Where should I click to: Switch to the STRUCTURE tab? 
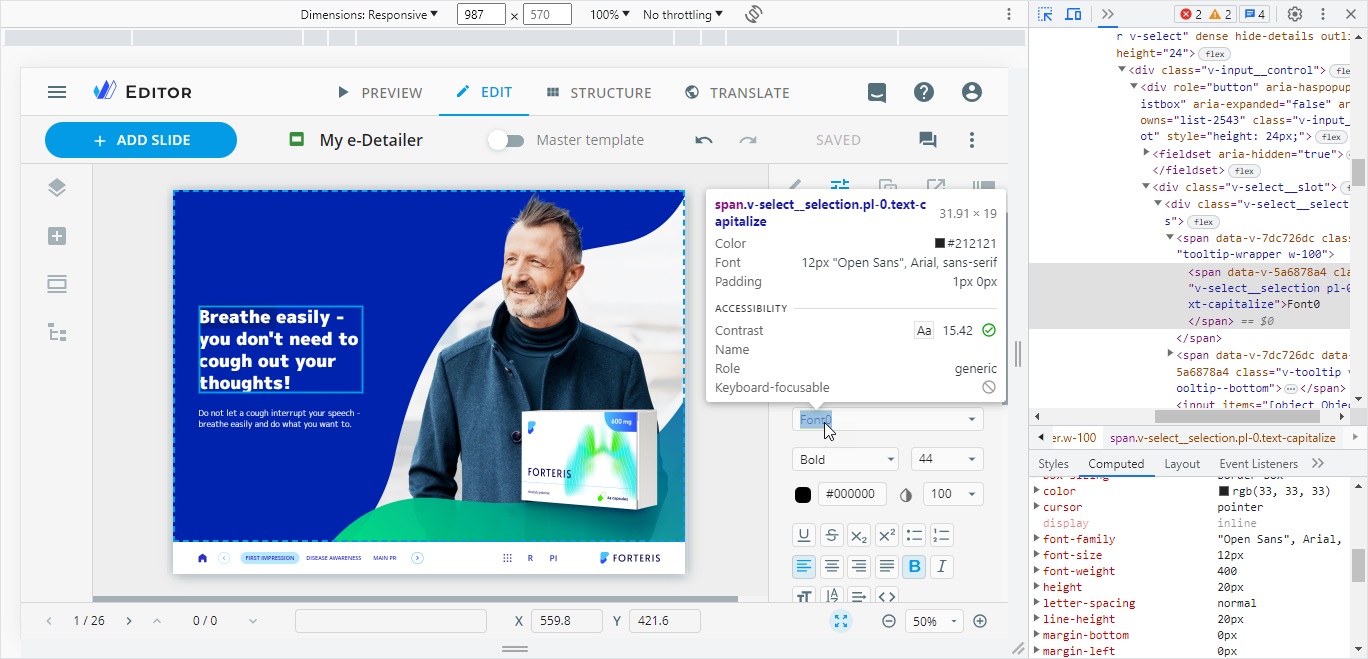point(600,92)
